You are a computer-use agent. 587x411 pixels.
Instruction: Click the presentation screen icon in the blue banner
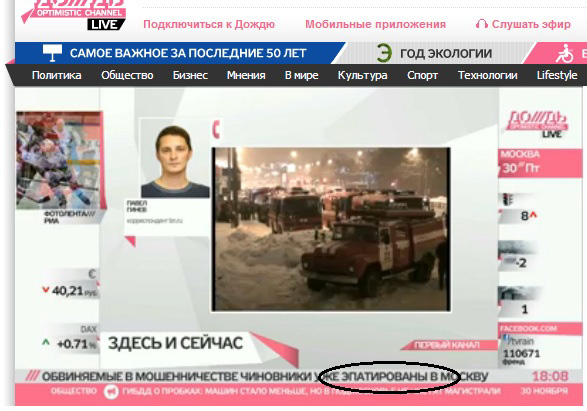[52, 53]
